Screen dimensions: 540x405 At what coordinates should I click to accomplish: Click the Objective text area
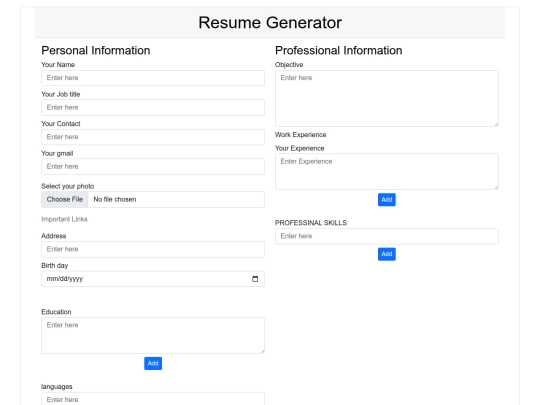[387, 98]
